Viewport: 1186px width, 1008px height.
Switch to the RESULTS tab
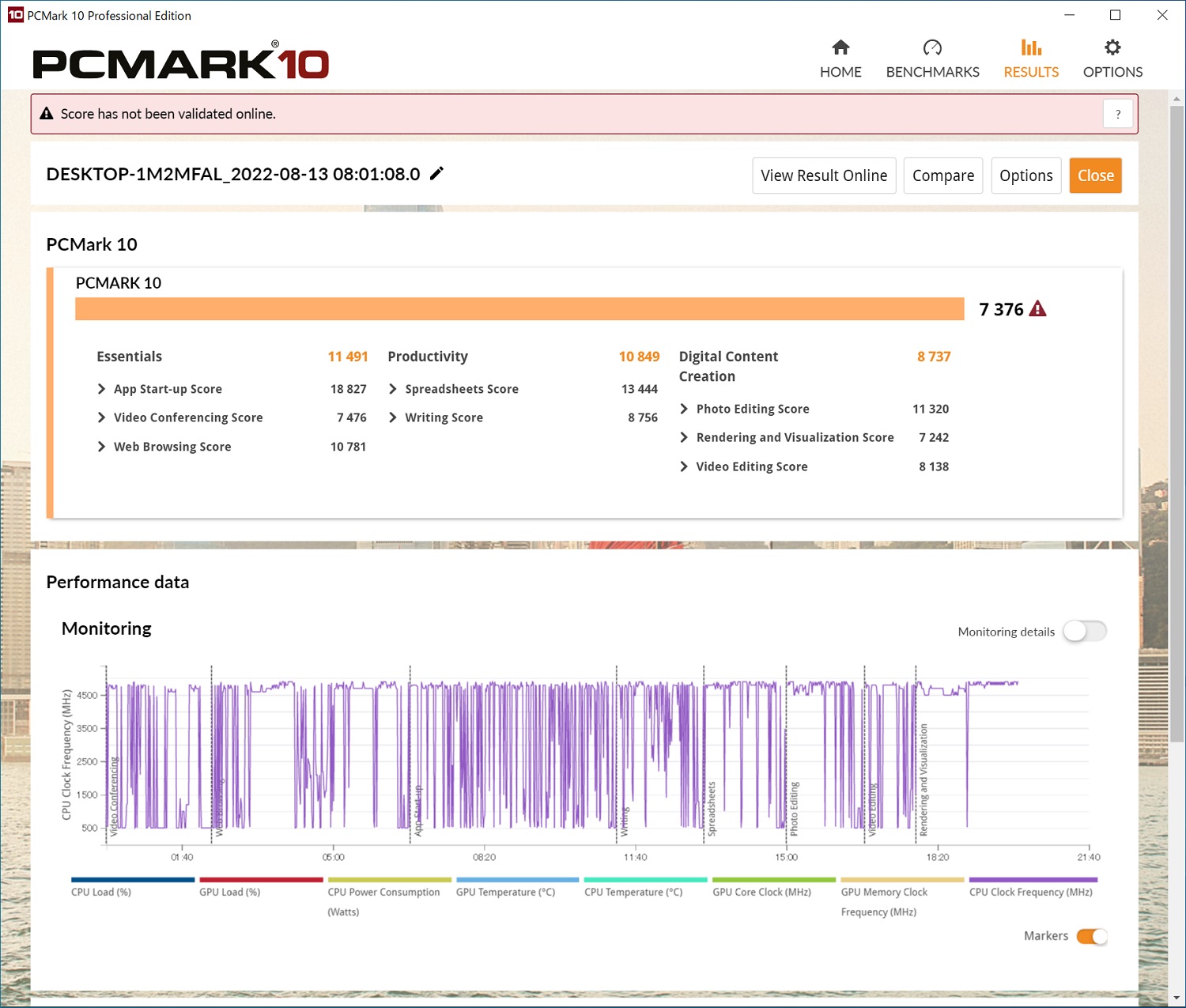1031,59
